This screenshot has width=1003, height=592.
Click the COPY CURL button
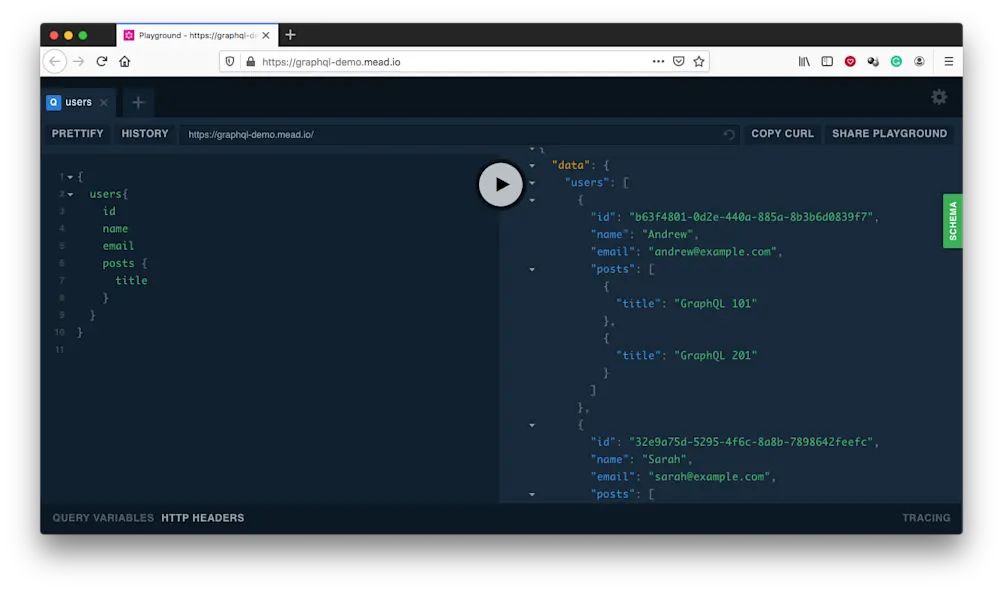[x=781, y=133]
